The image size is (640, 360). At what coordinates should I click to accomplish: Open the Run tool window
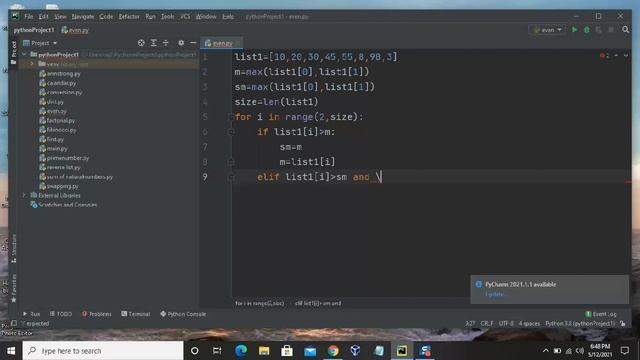[31, 314]
